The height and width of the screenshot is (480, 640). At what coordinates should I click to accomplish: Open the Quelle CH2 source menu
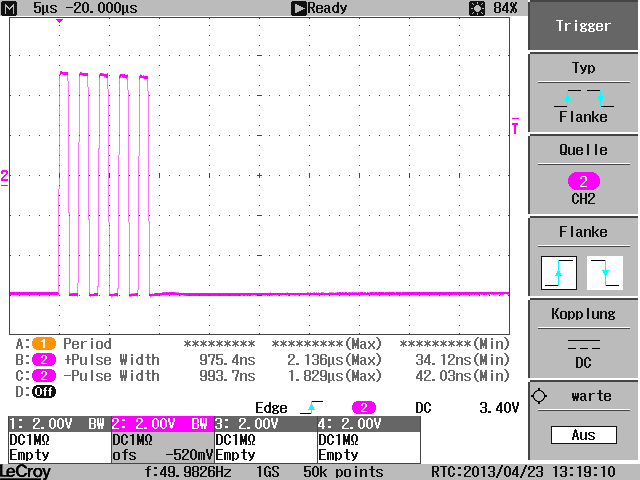click(x=583, y=175)
